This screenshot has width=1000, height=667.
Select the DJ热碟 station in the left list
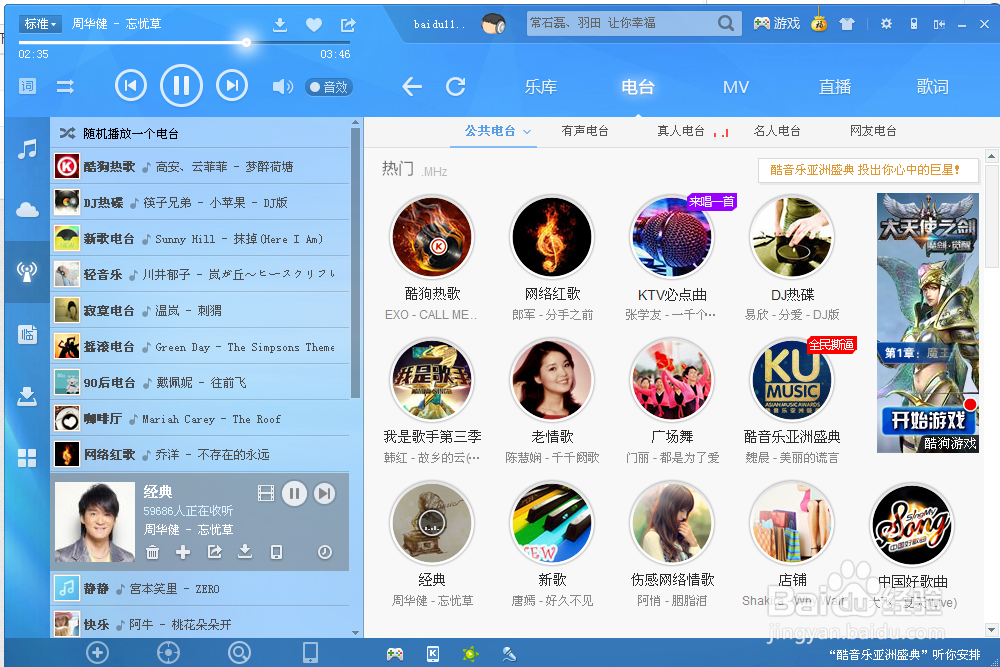pyautogui.click(x=200, y=203)
